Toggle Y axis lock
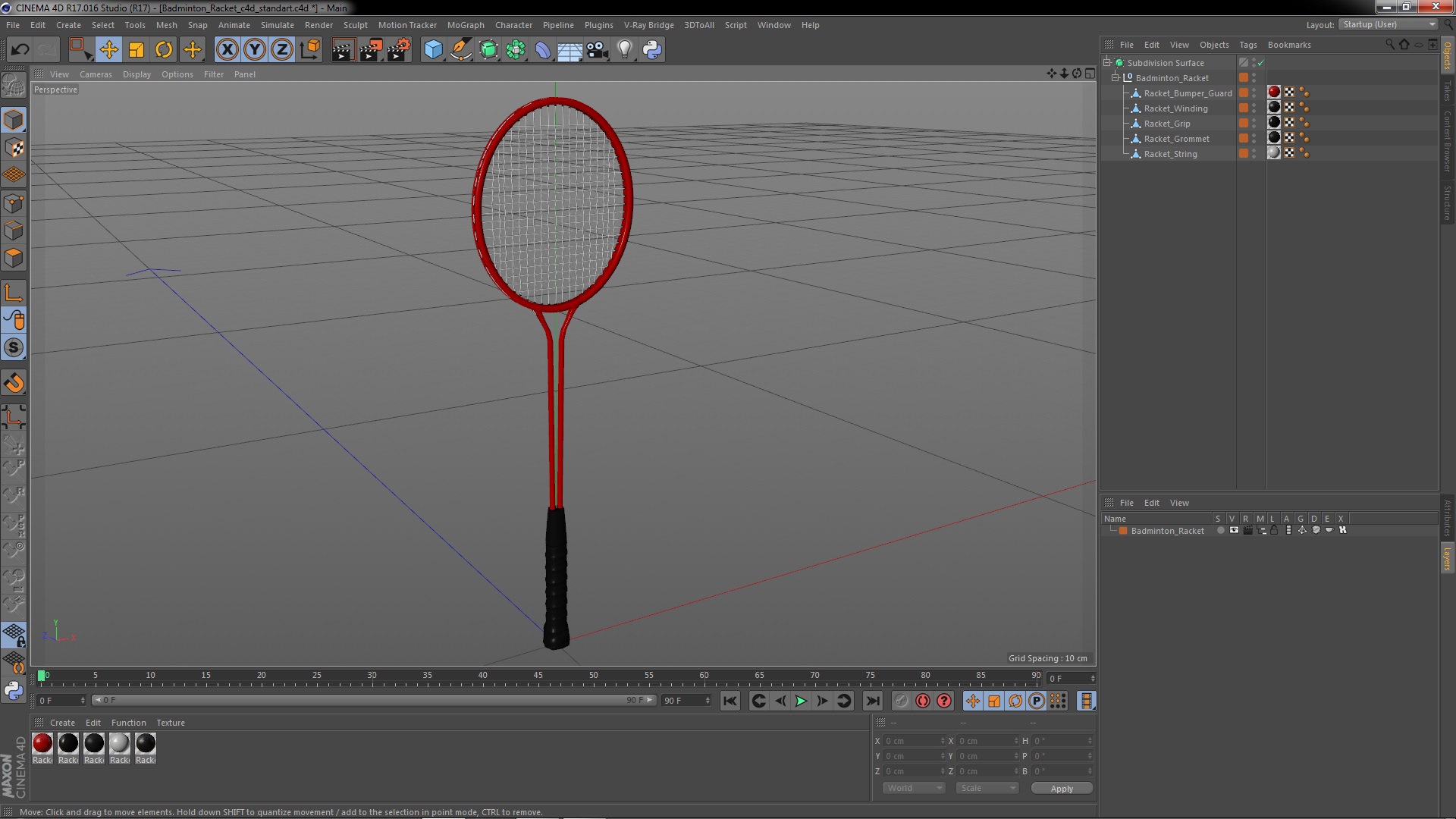1456x819 pixels. click(x=255, y=50)
